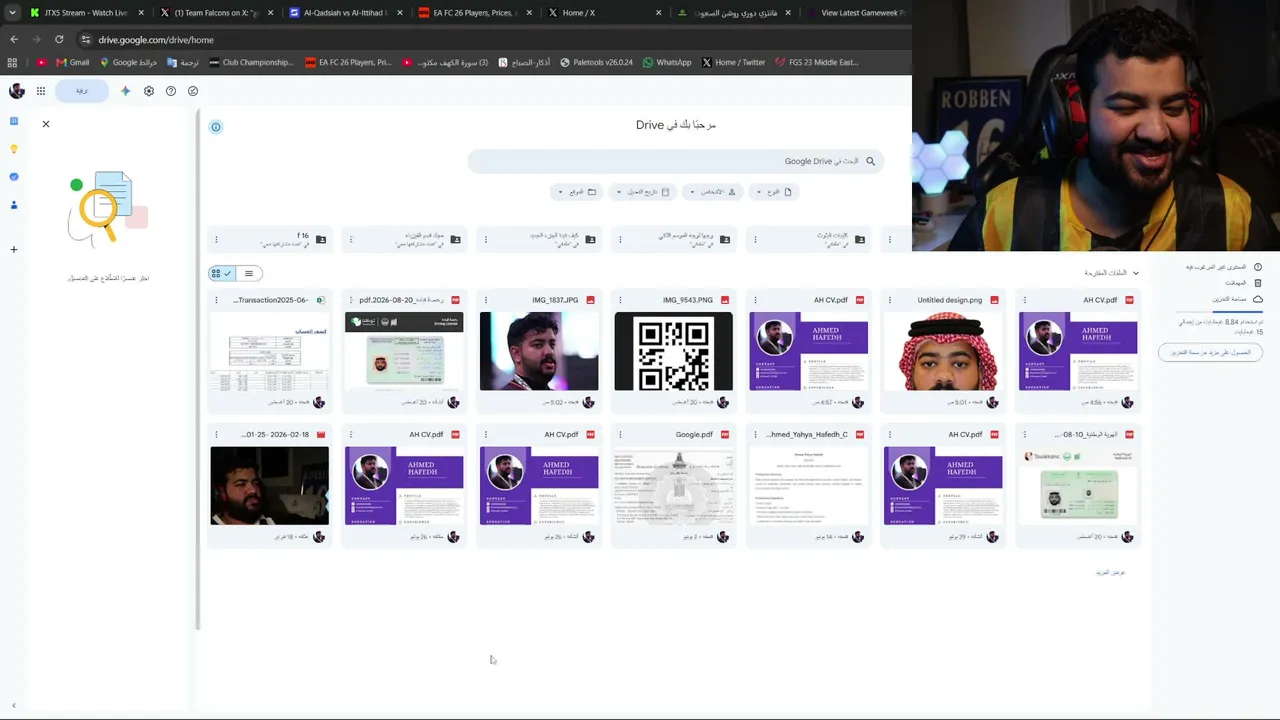Open the WhatsApp bookmark

667,62
